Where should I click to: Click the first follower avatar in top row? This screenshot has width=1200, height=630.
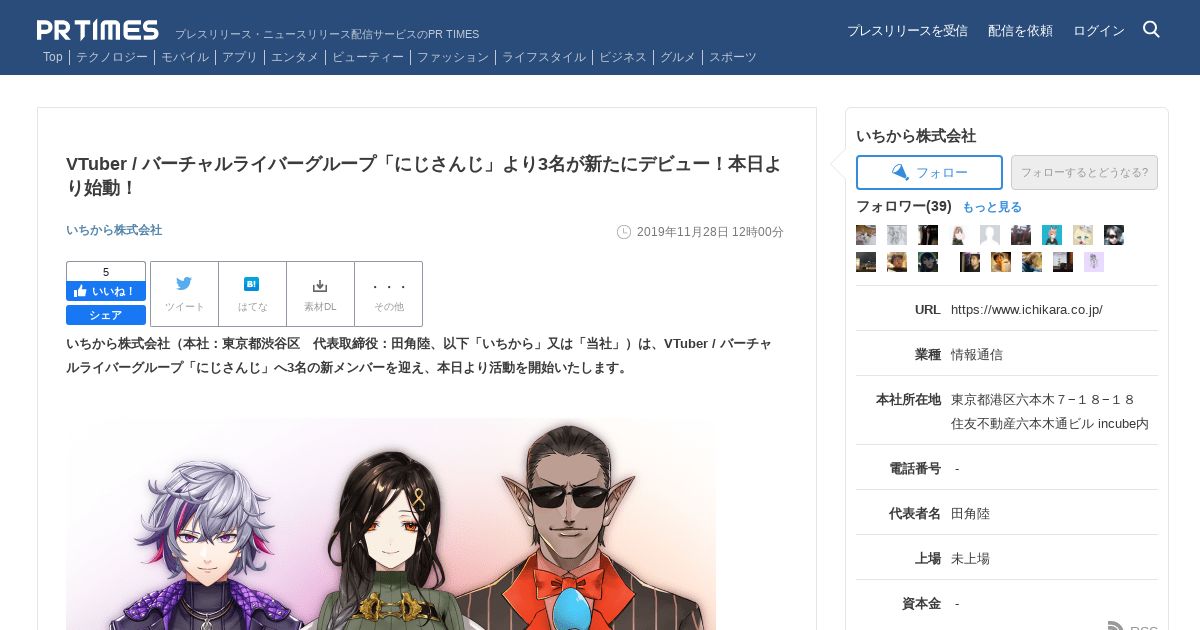point(866,235)
